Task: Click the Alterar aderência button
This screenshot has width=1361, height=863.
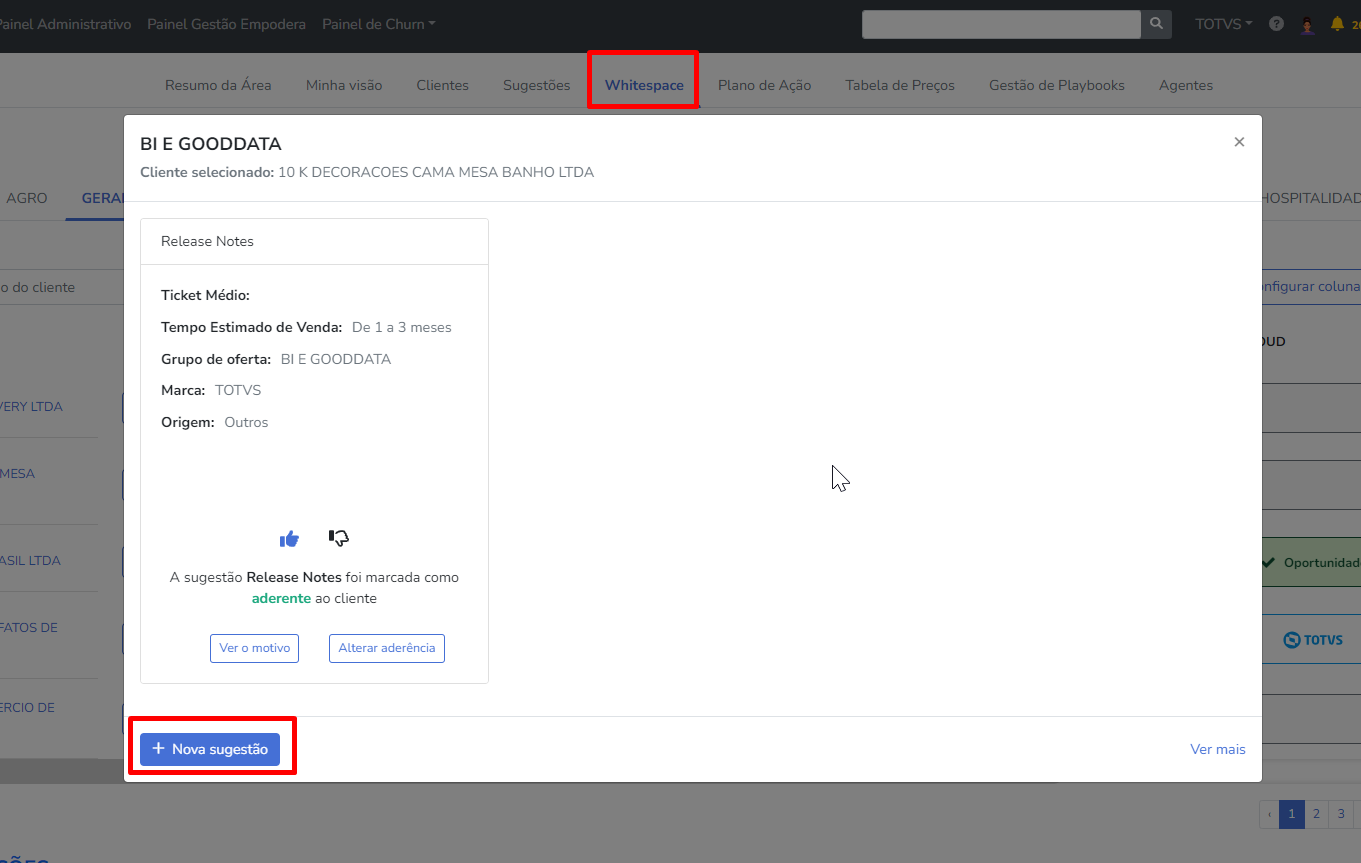Action: click(x=387, y=648)
